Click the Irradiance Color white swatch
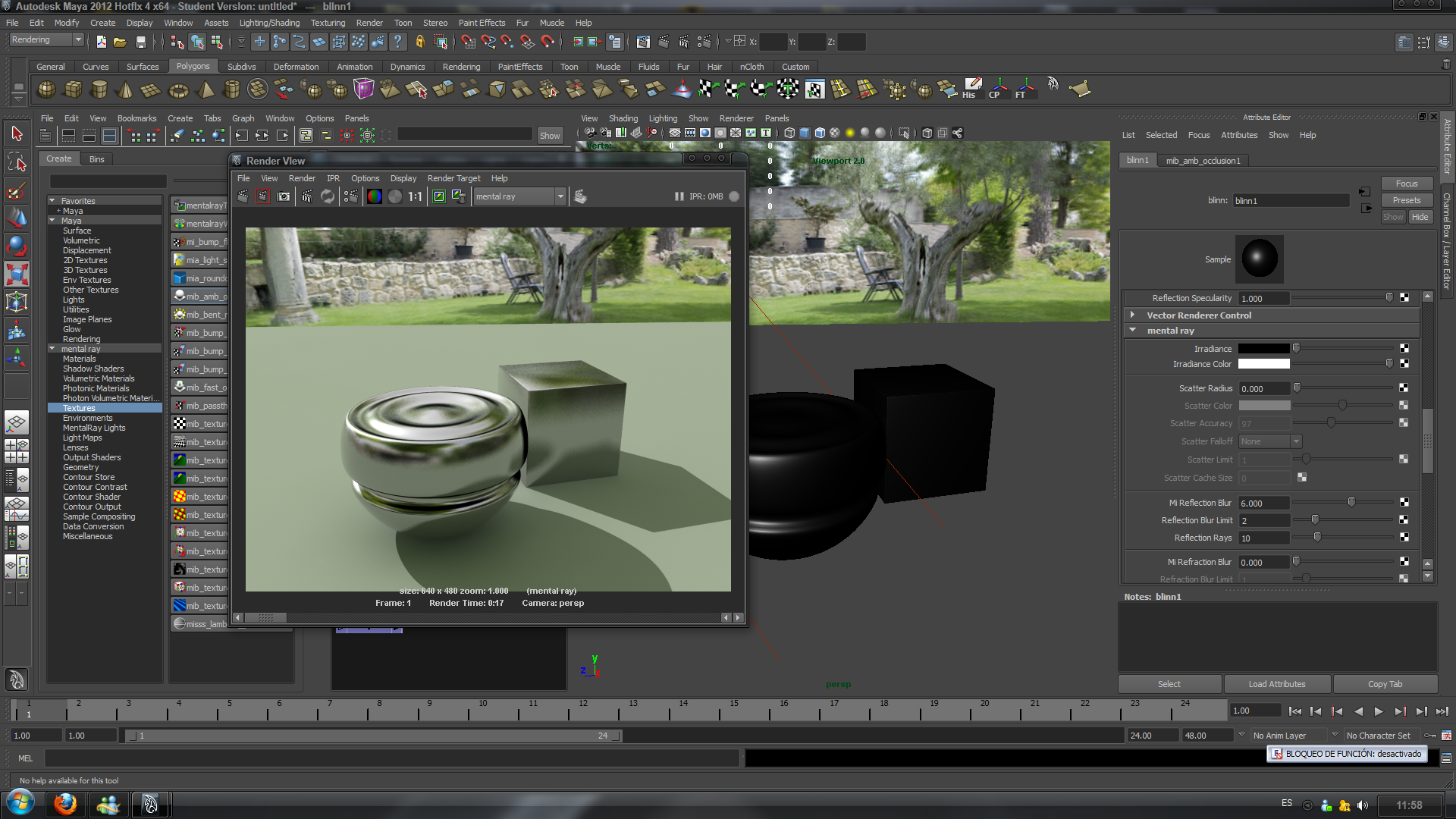 pos(1263,364)
